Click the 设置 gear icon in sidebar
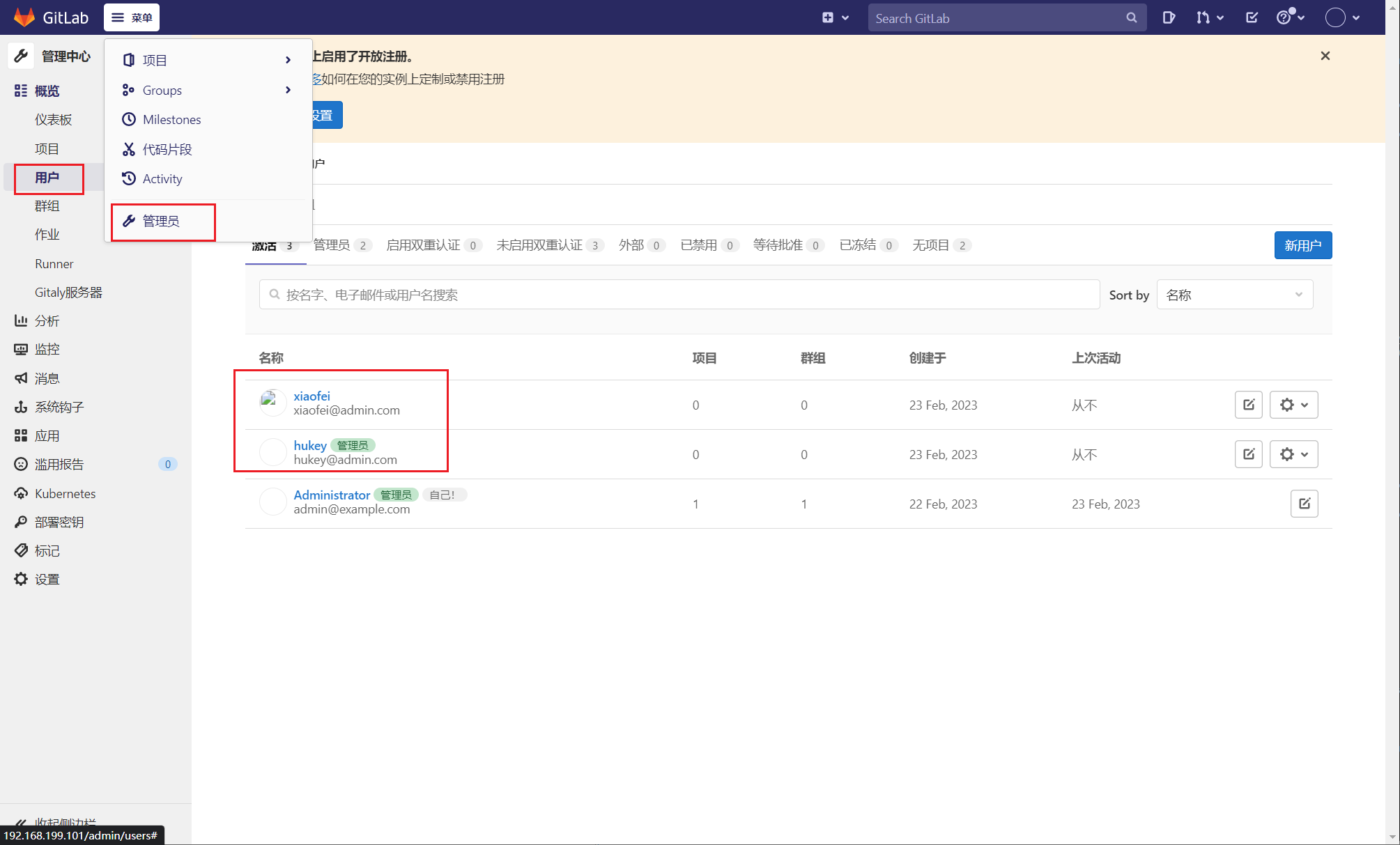This screenshot has width=1400, height=845. pyautogui.click(x=21, y=579)
